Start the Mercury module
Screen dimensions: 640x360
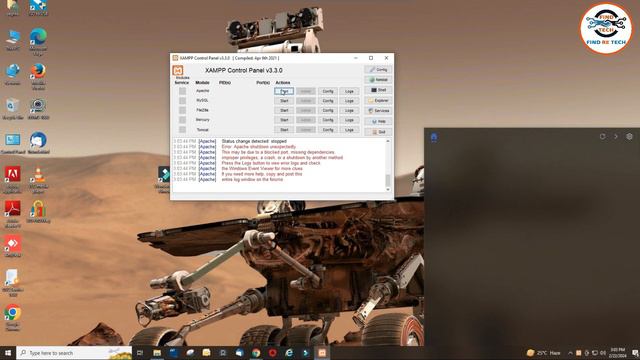pyautogui.click(x=284, y=120)
